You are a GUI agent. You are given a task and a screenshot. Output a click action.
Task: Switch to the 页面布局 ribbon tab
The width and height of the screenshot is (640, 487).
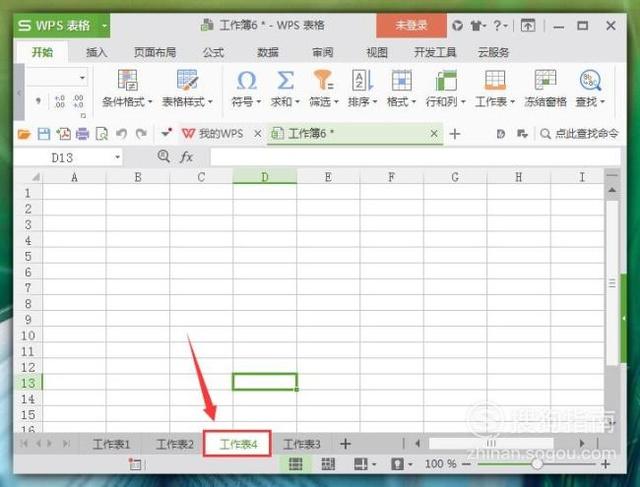point(155,52)
